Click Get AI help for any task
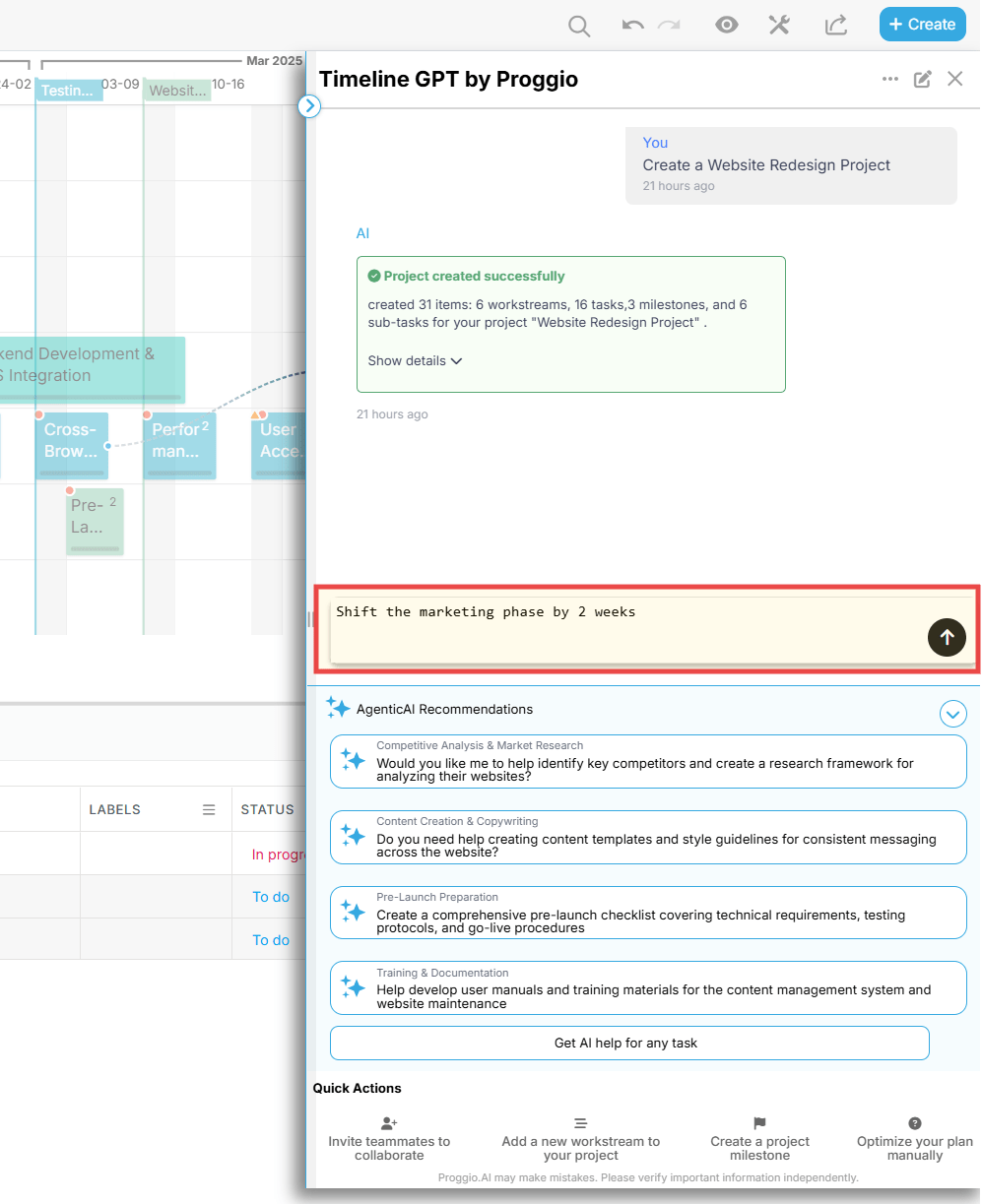 click(x=629, y=1043)
